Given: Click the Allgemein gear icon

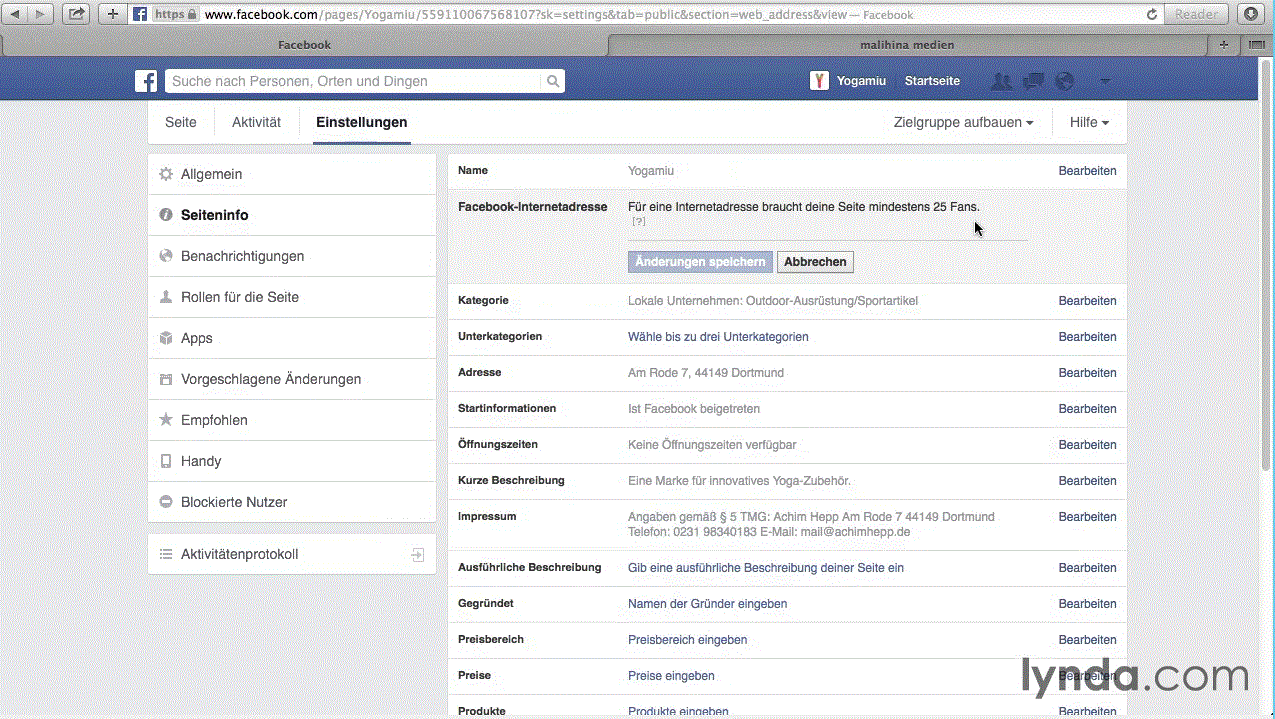Looking at the screenshot, I should click(166, 174).
